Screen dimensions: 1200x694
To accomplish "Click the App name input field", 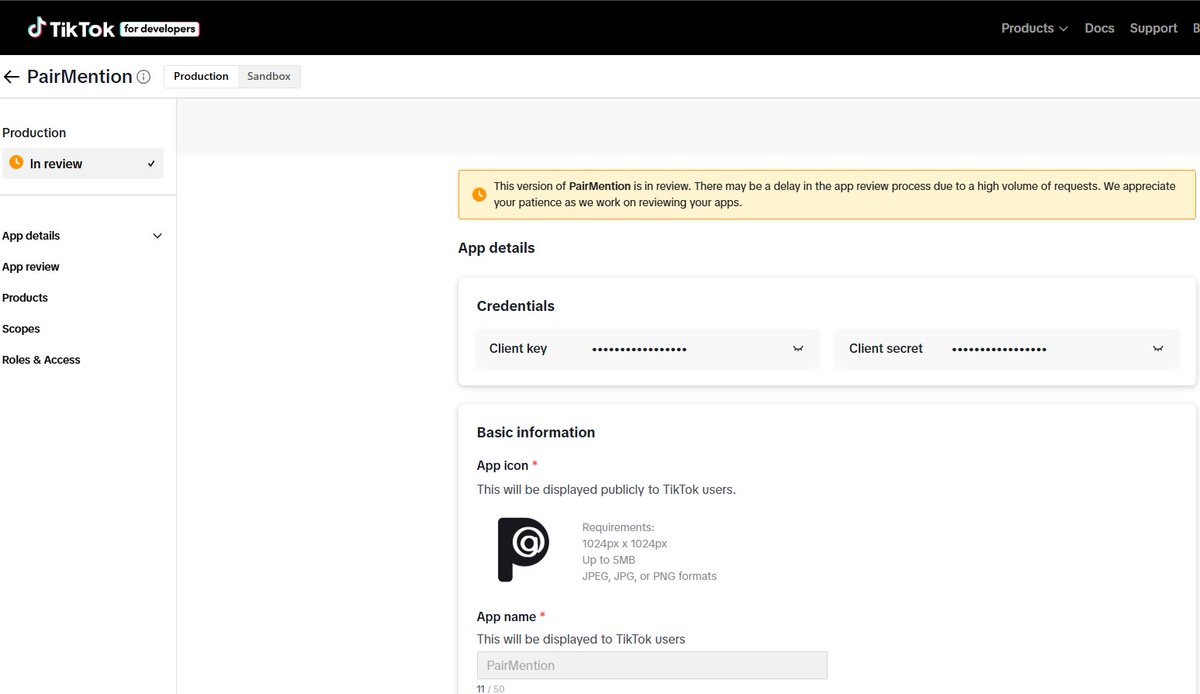I will [x=652, y=665].
